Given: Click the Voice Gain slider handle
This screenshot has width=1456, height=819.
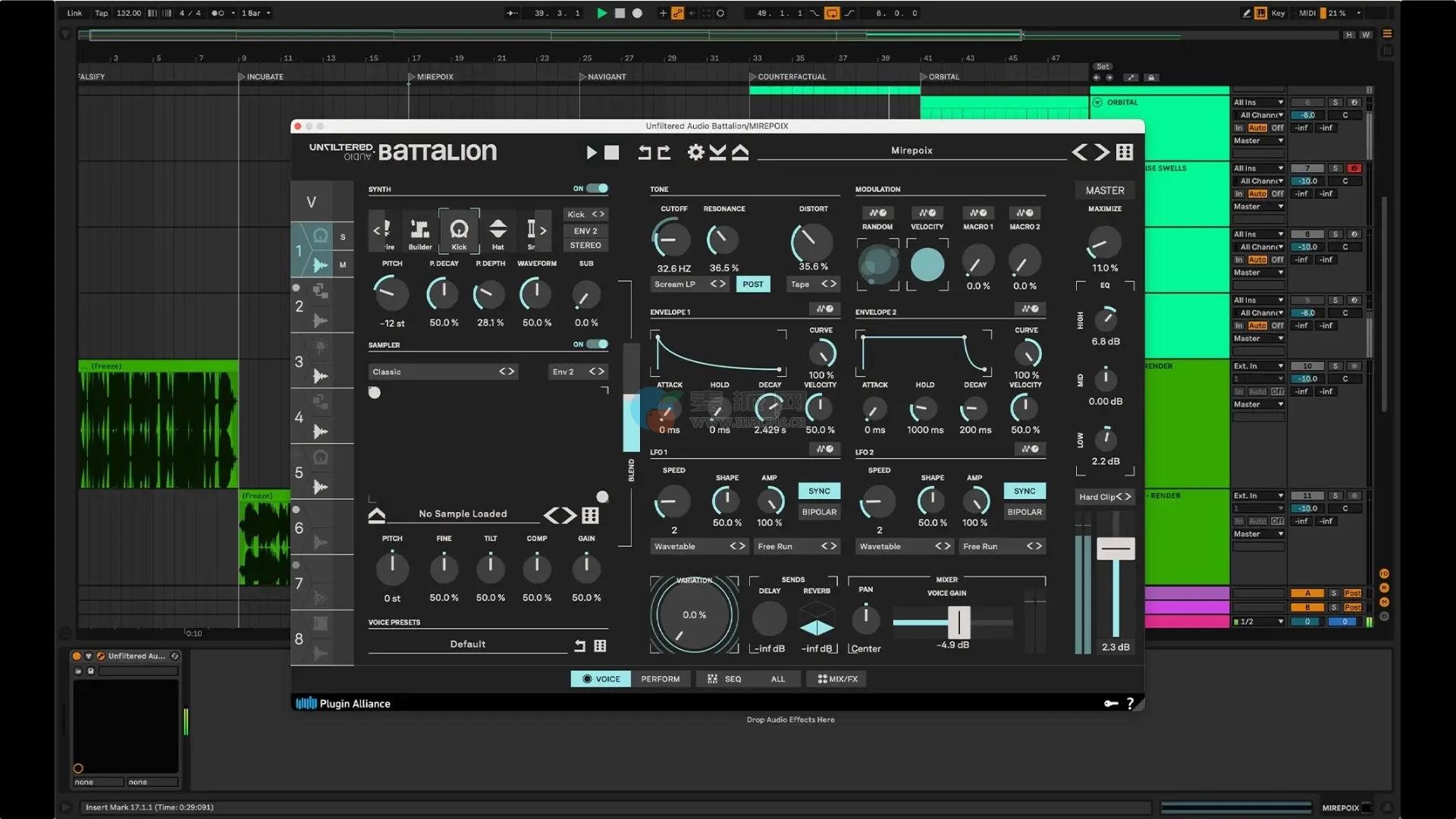Looking at the screenshot, I should pos(959,623).
